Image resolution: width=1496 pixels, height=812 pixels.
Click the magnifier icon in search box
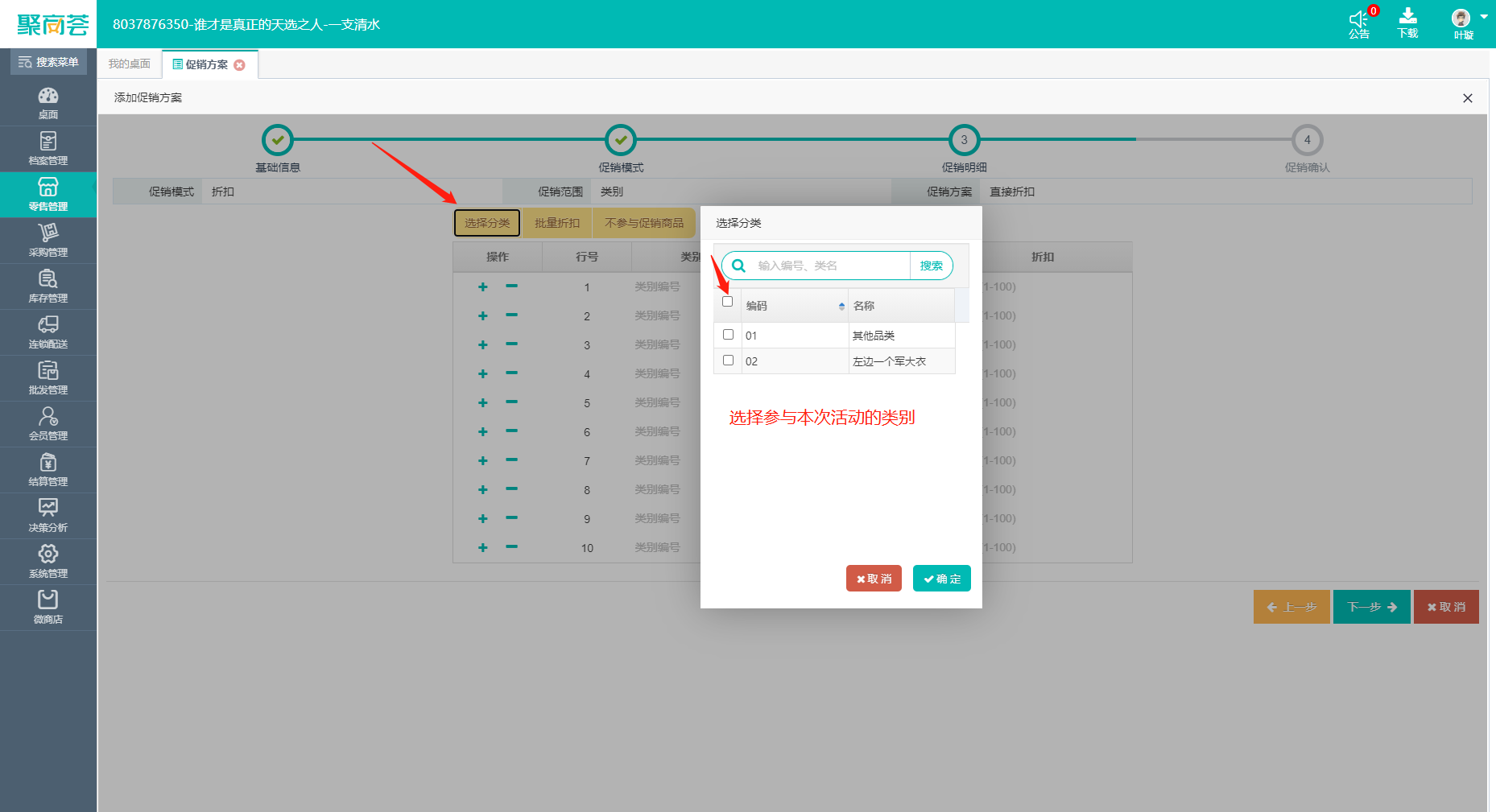(738, 266)
